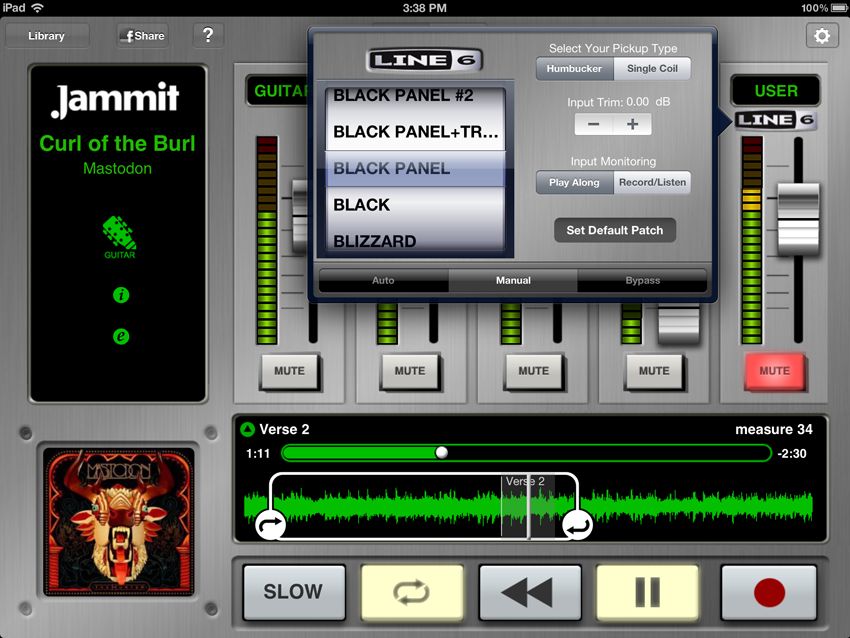This screenshot has height=638, width=850.
Task: Share on Facebook
Action: pyautogui.click(x=143, y=36)
